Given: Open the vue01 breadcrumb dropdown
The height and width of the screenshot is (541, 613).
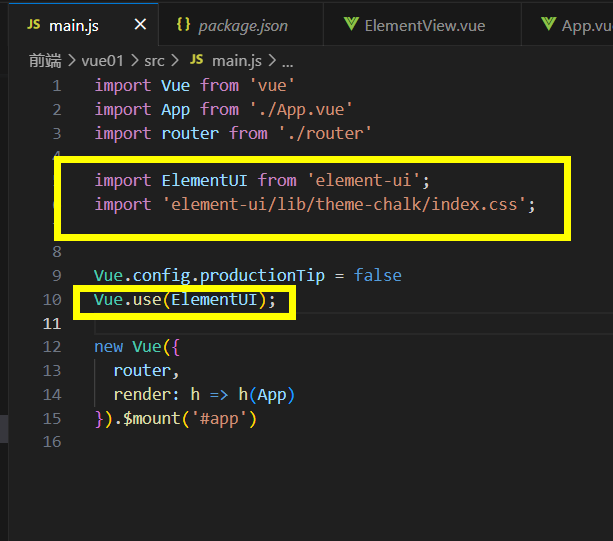Looking at the screenshot, I should (101, 60).
